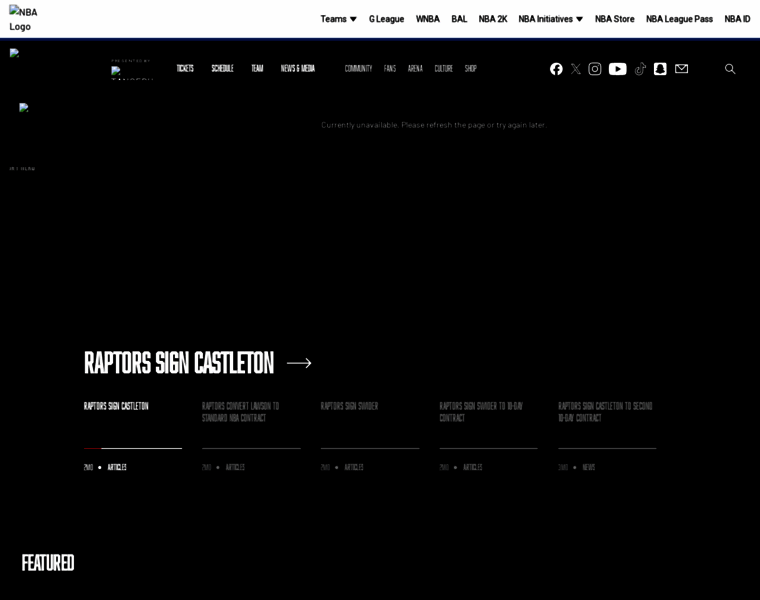Go to NBA League Pass
The width and height of the screenshot is (760, 600).
click(x=679, y=19)
